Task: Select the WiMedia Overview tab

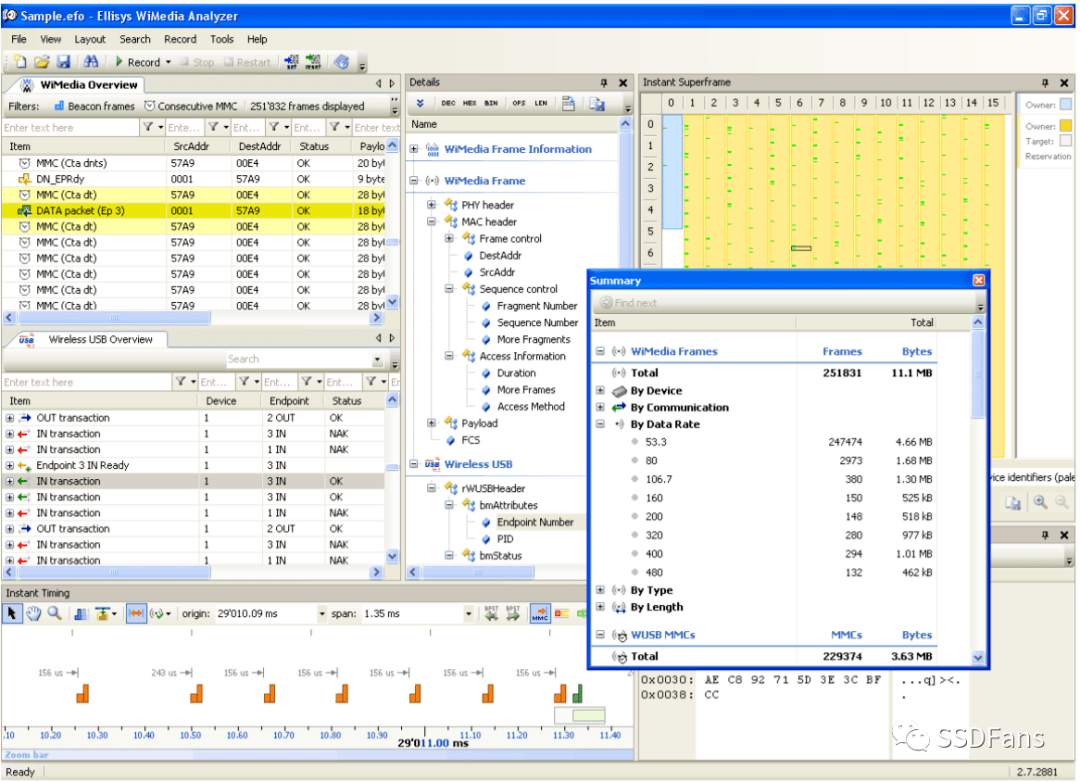Action: tap(80, 85)
